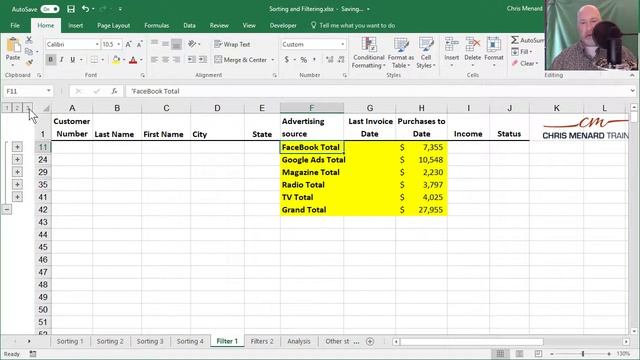Viewport: 640px width, 360px height.
Task: Switch to Page Break Preview icon
Action: click(538, 353)
